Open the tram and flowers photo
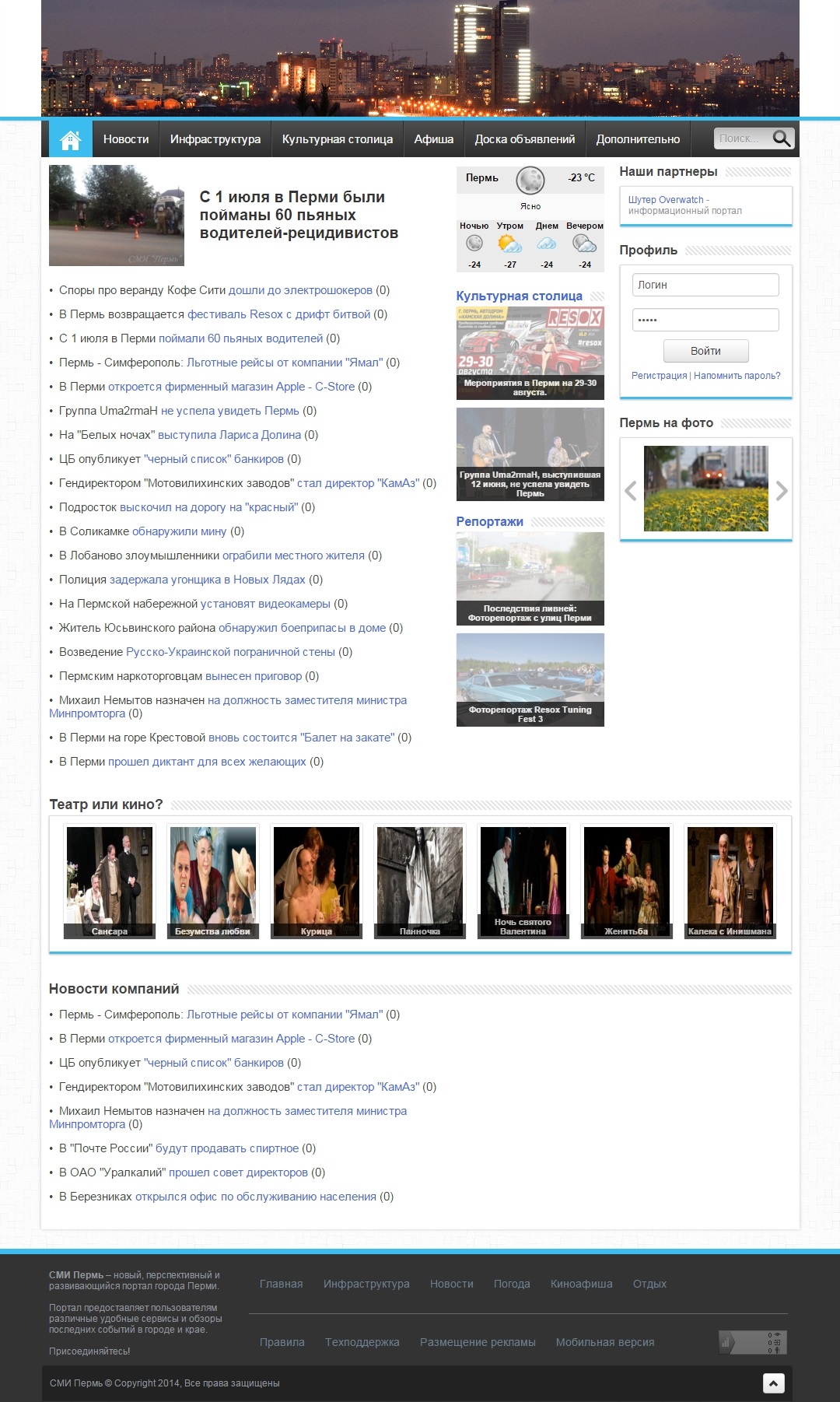The image size is (840, 1402). click(x=706, y=489)
